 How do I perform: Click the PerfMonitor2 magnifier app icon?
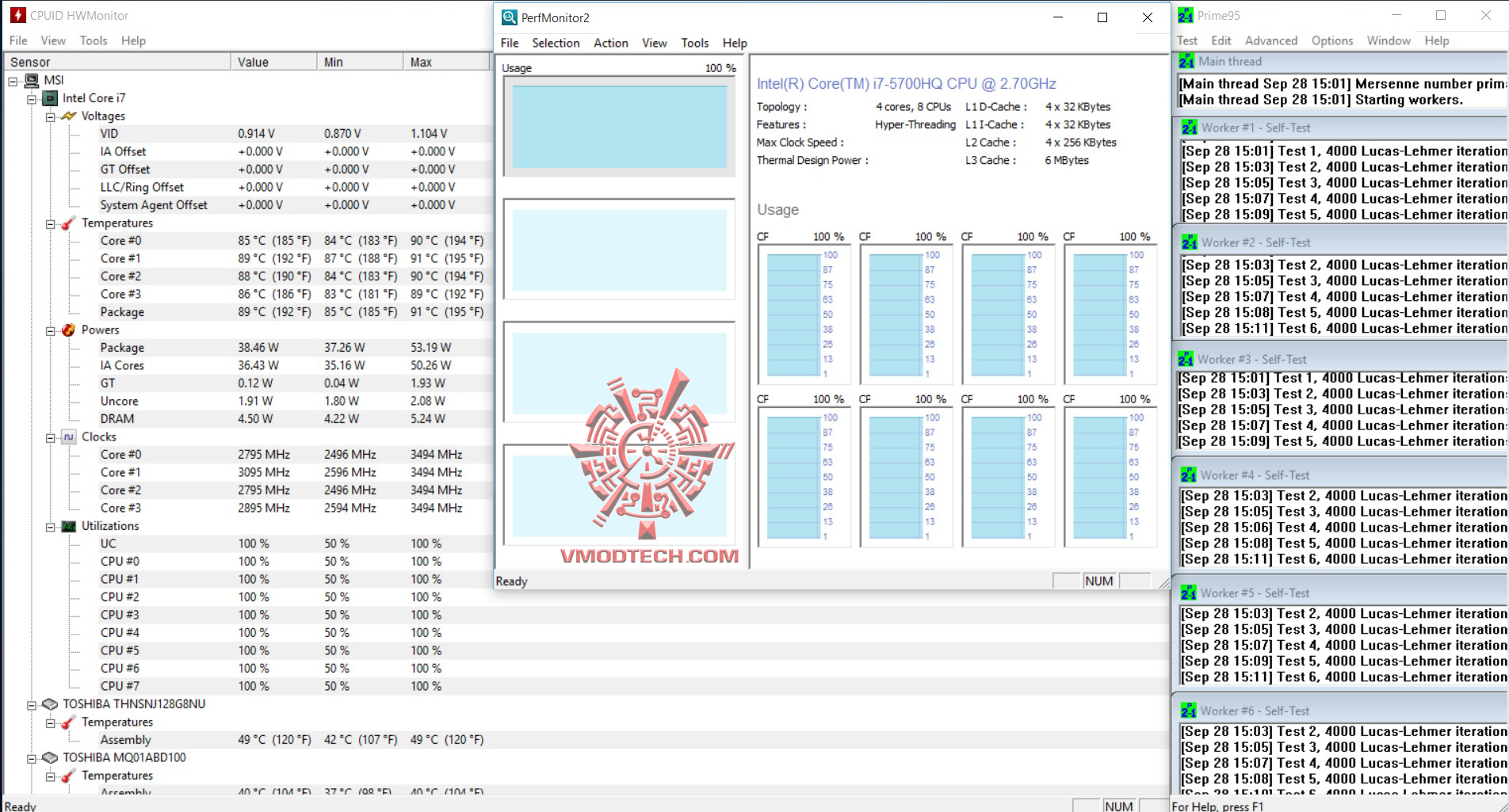[510, 17]
